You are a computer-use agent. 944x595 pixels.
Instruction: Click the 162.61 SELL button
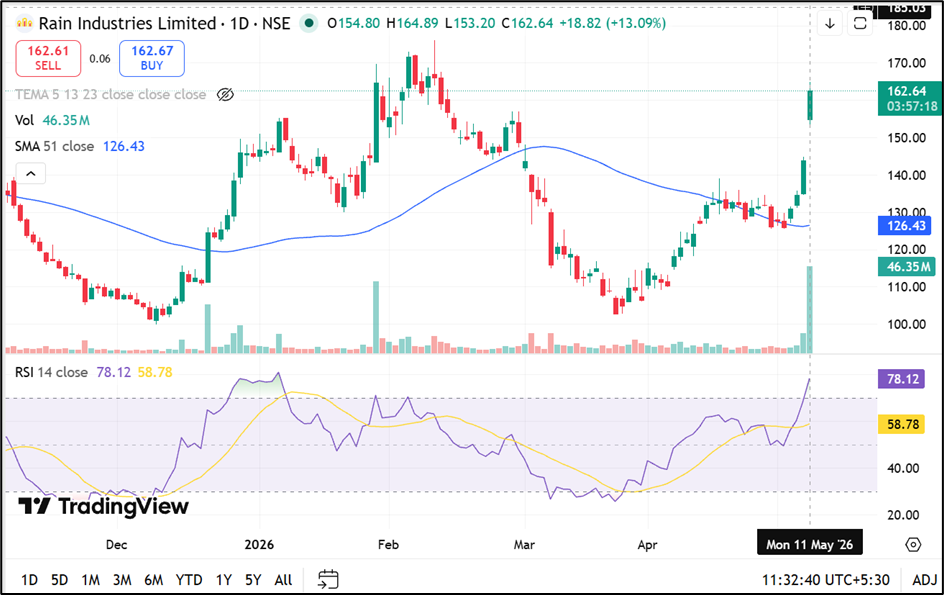pyautogui.click(x=48, y=58)
